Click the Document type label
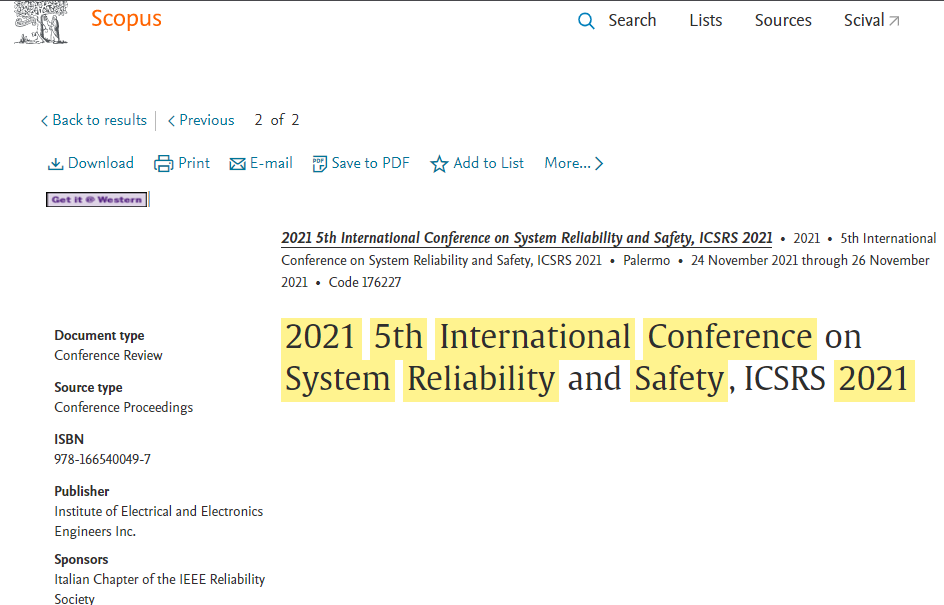 click(x=99, y=335)
